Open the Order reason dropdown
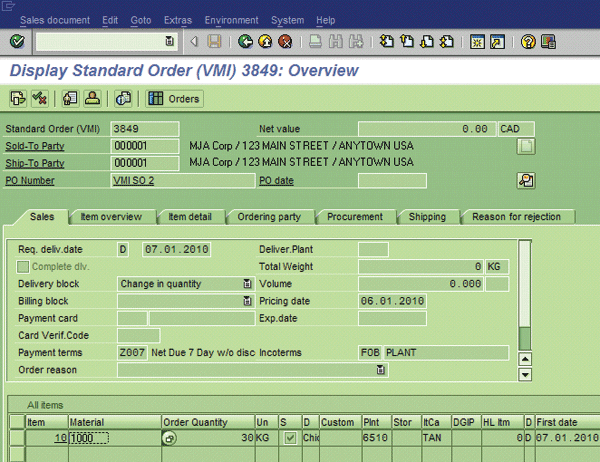 click(x=380, y=370)
